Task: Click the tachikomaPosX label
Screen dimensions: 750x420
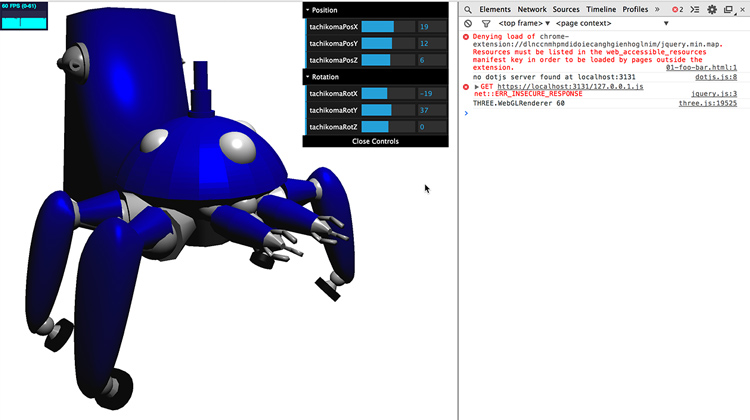Action: [333, 27]
